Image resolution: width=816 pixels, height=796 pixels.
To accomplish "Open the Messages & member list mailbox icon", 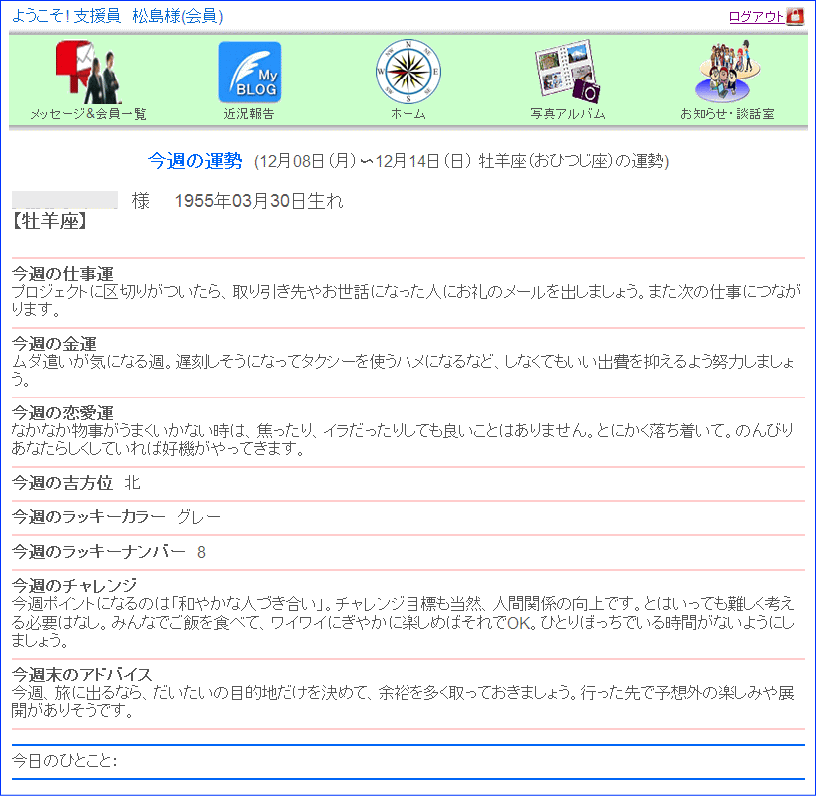I will pos(87,72).
